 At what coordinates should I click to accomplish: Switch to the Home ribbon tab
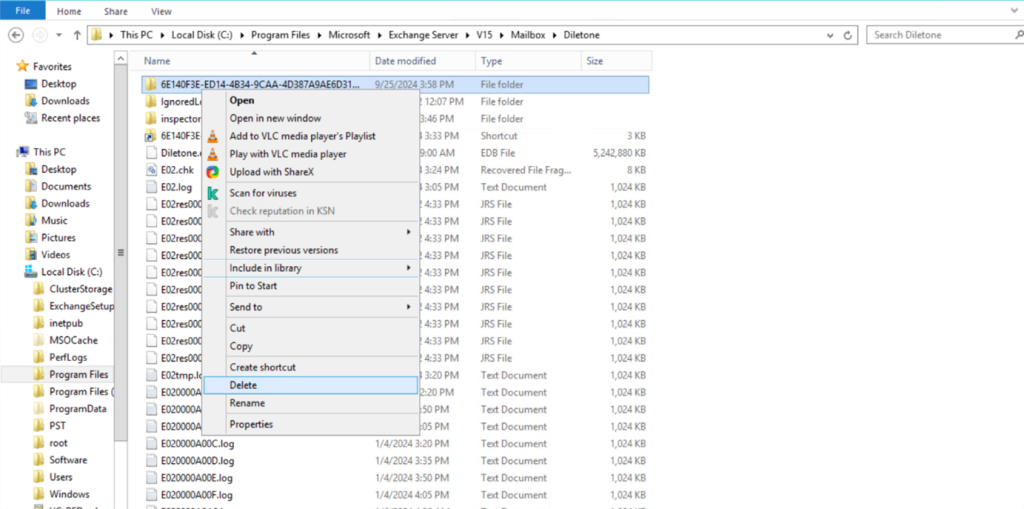coord(69,11)
